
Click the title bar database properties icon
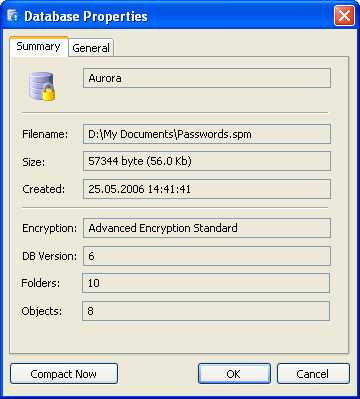[x=13, y=16]
